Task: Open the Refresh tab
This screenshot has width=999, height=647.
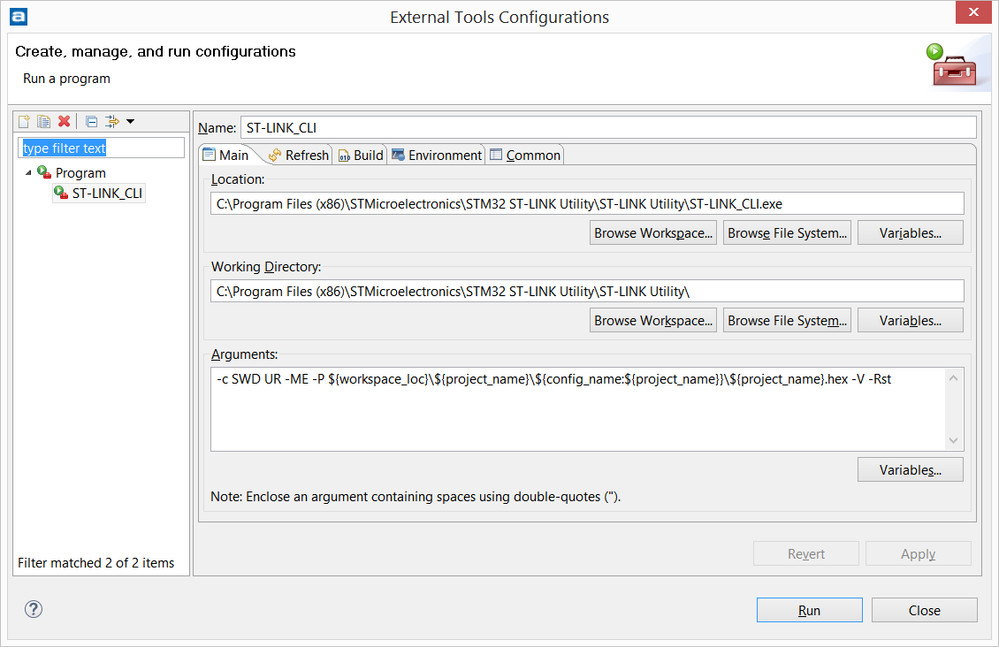Action: [x=299, y=155]
